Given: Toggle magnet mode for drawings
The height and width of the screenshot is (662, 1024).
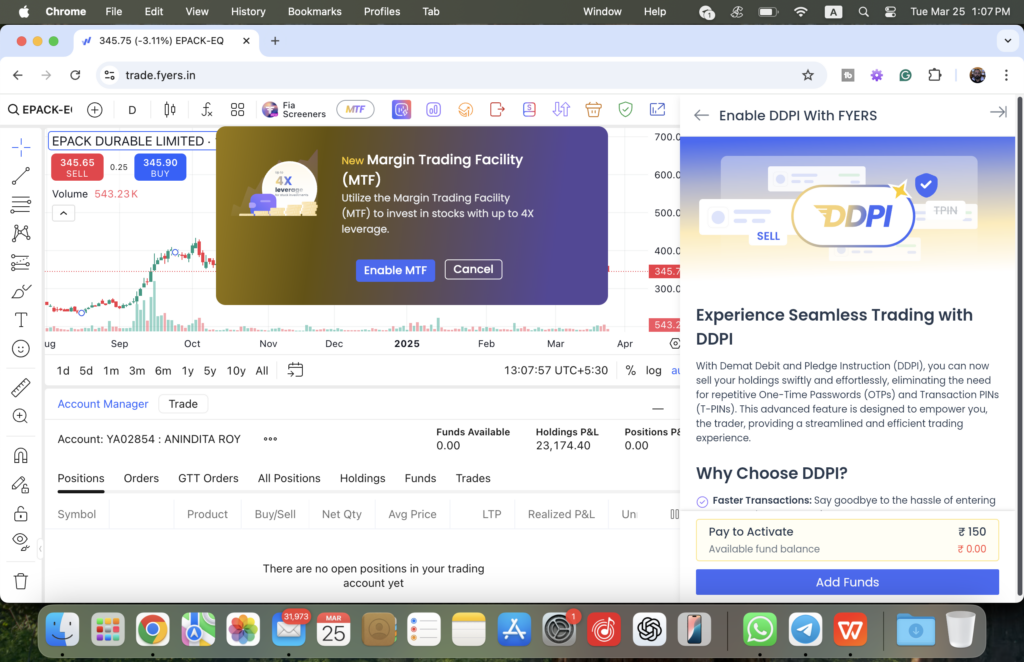Looking at the screenshot, I should click(21, 455).
